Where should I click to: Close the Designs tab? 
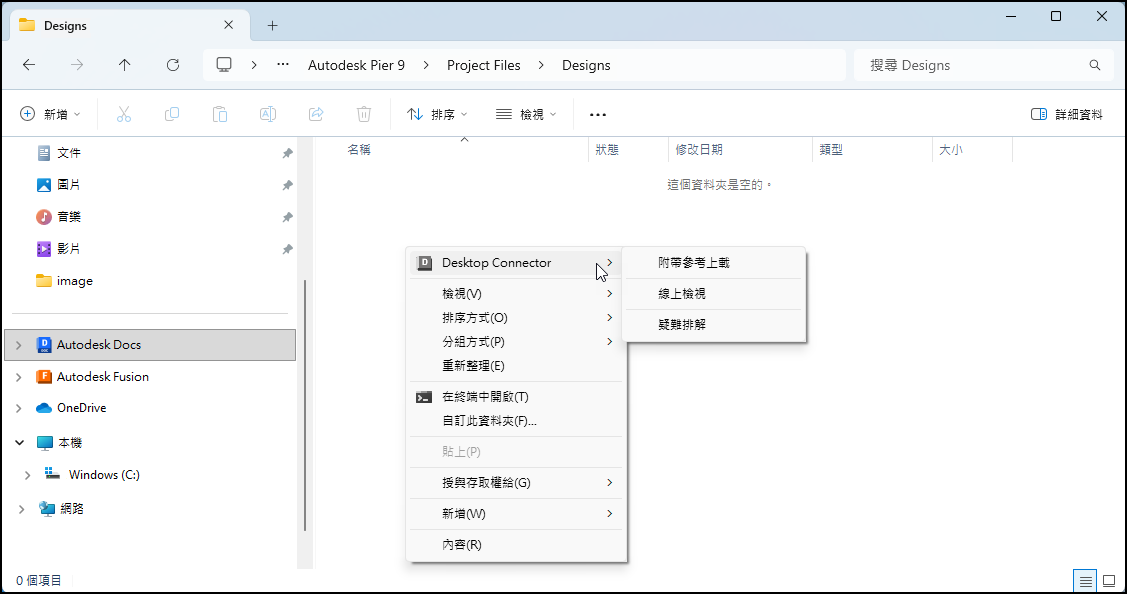click(x=229, y=25)
